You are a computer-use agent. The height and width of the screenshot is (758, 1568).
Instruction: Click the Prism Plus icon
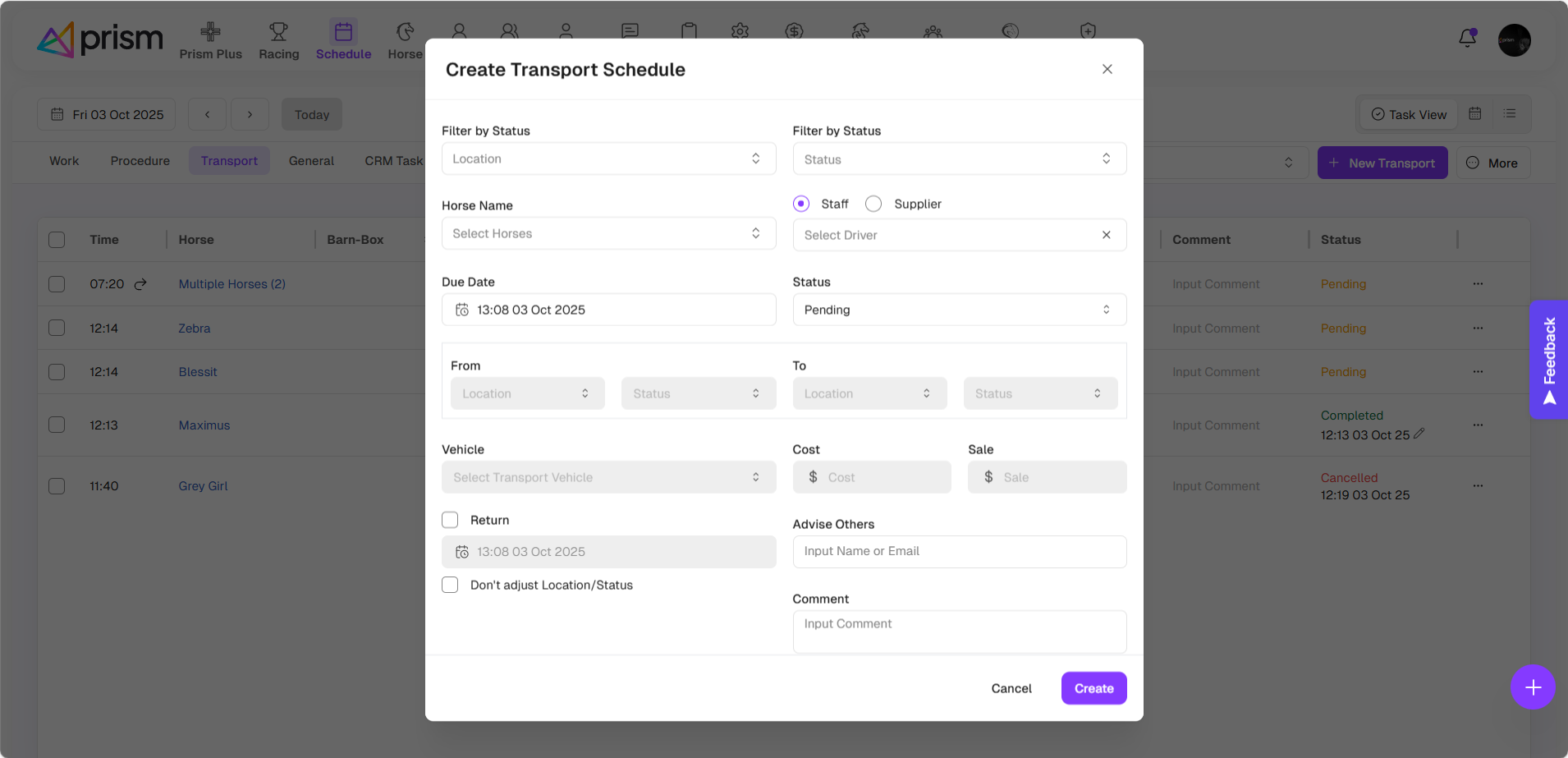click(210, 32)
